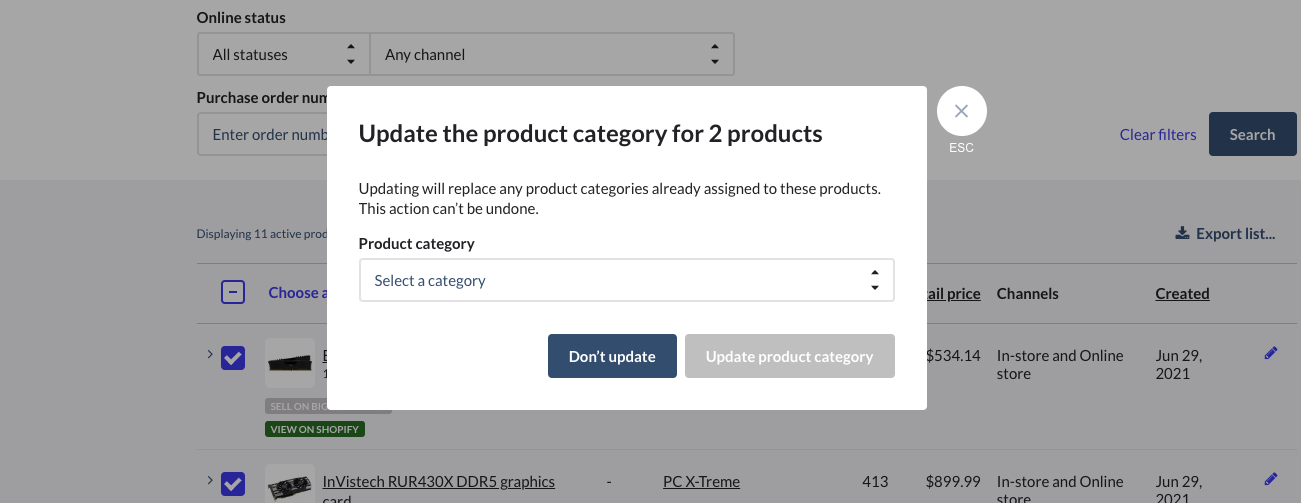Click edit pencil icon for first product

(x=1270, y=353)
